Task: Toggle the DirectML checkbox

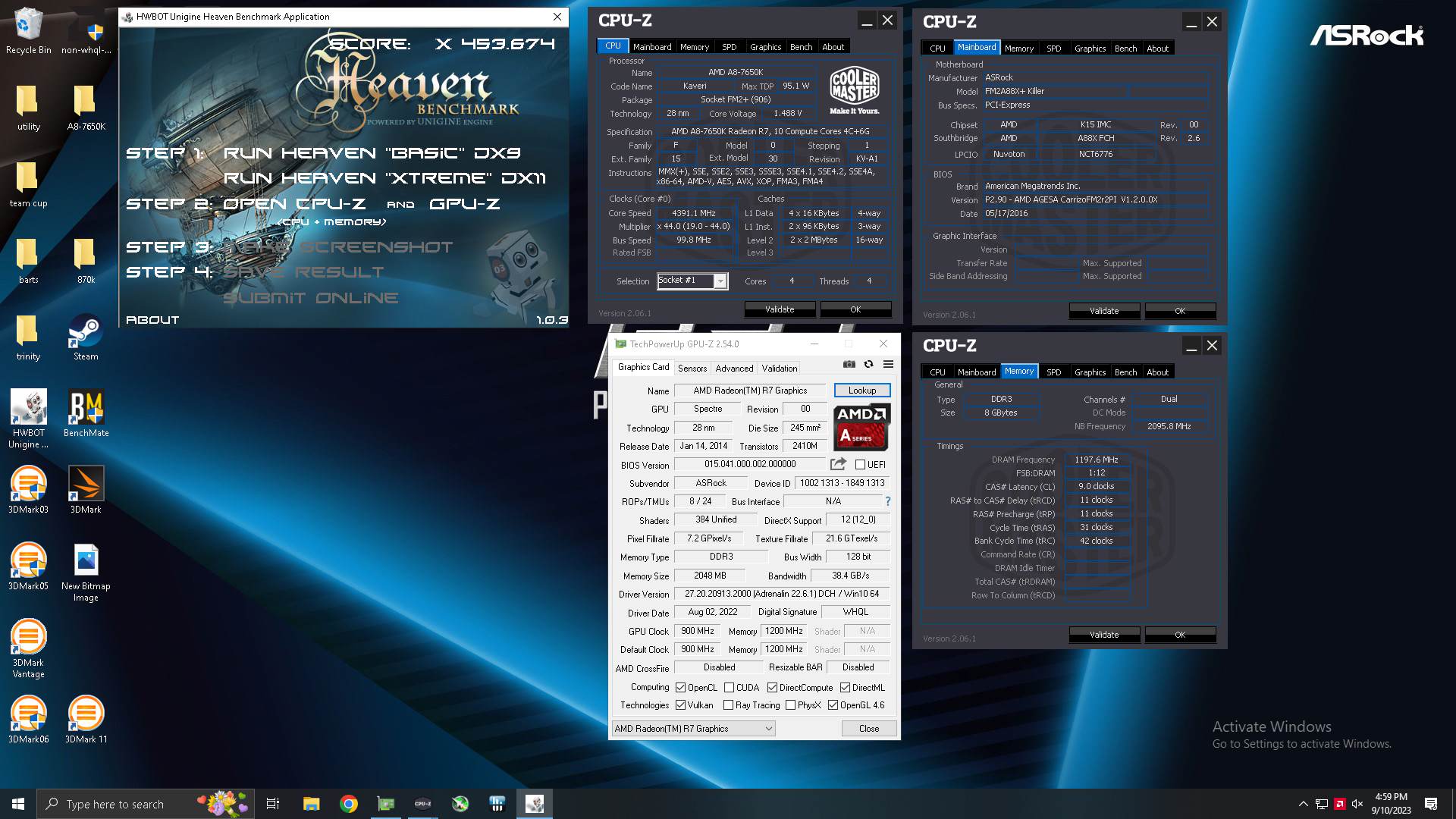Action: [846, 688]
